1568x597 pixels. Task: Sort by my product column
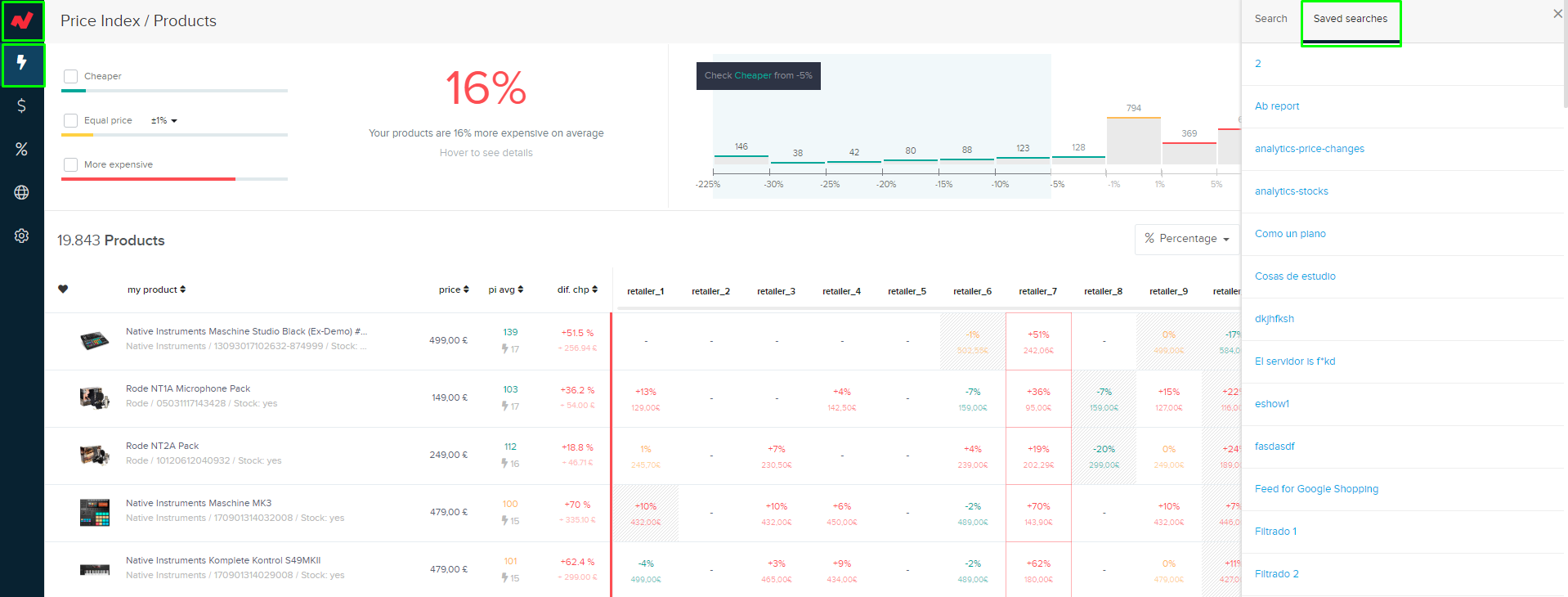(x=156, y=290)
